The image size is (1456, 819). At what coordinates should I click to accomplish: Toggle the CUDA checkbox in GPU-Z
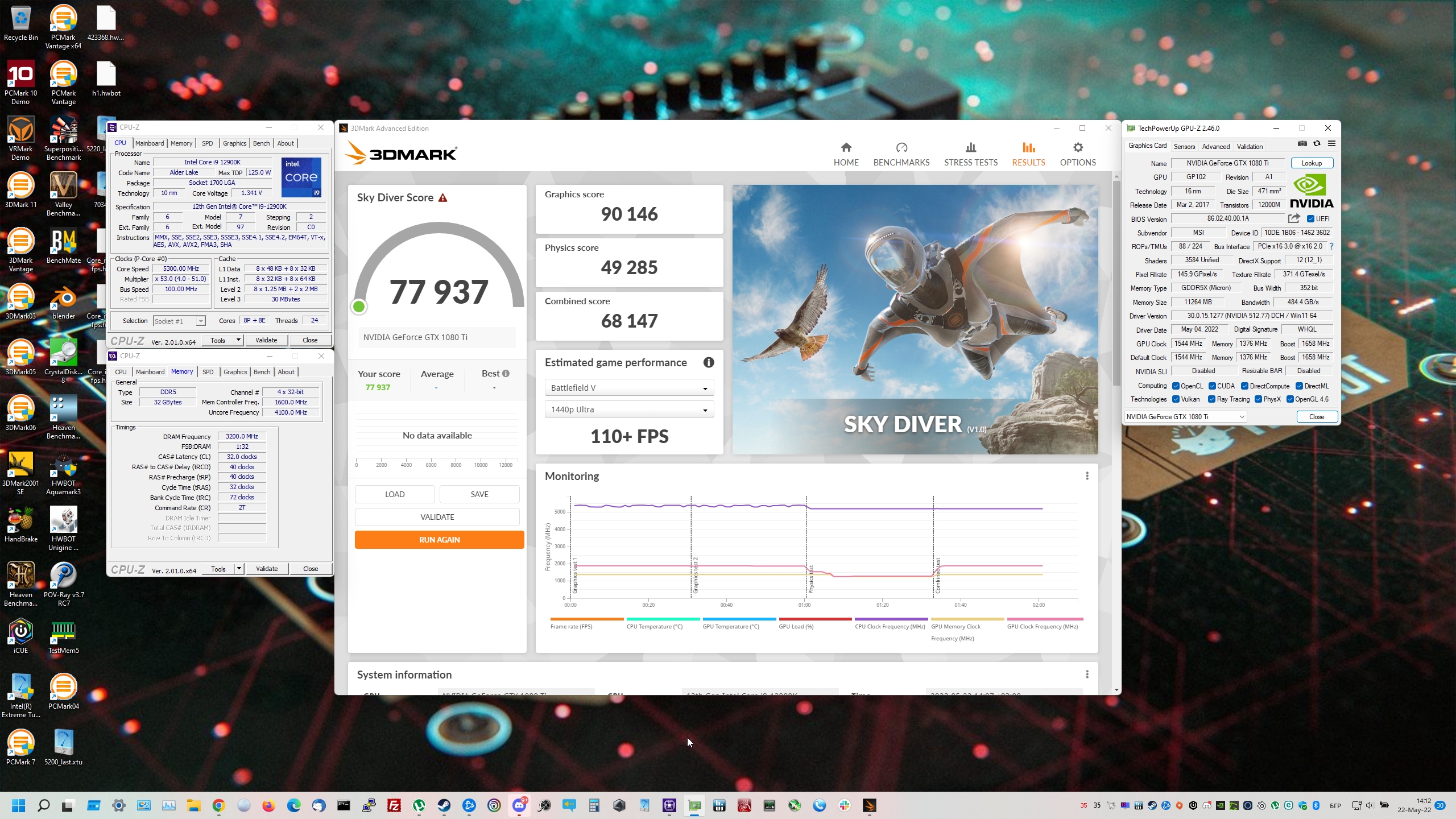(1212, 386)
